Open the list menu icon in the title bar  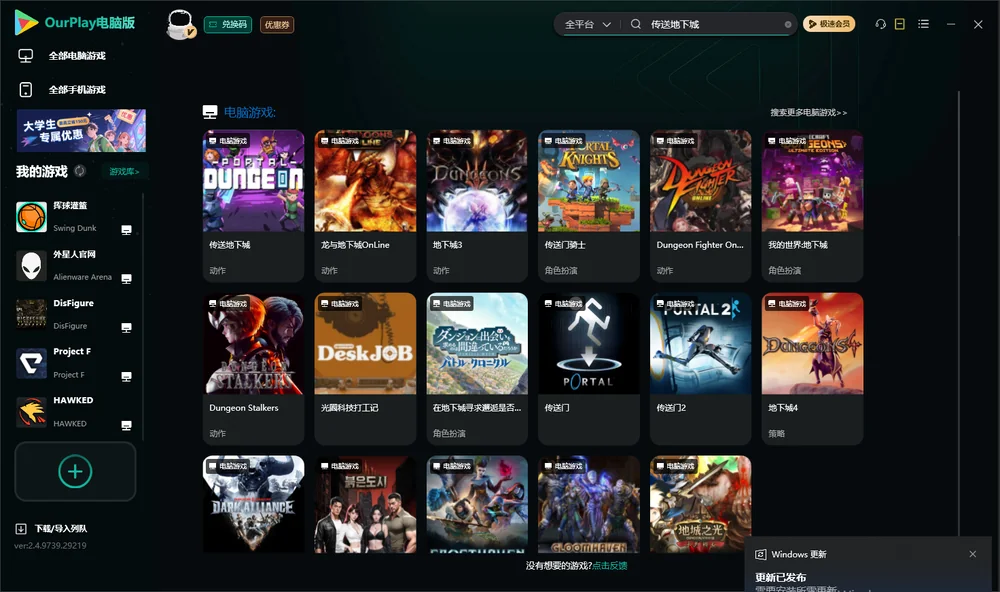[x=923, y=24]
